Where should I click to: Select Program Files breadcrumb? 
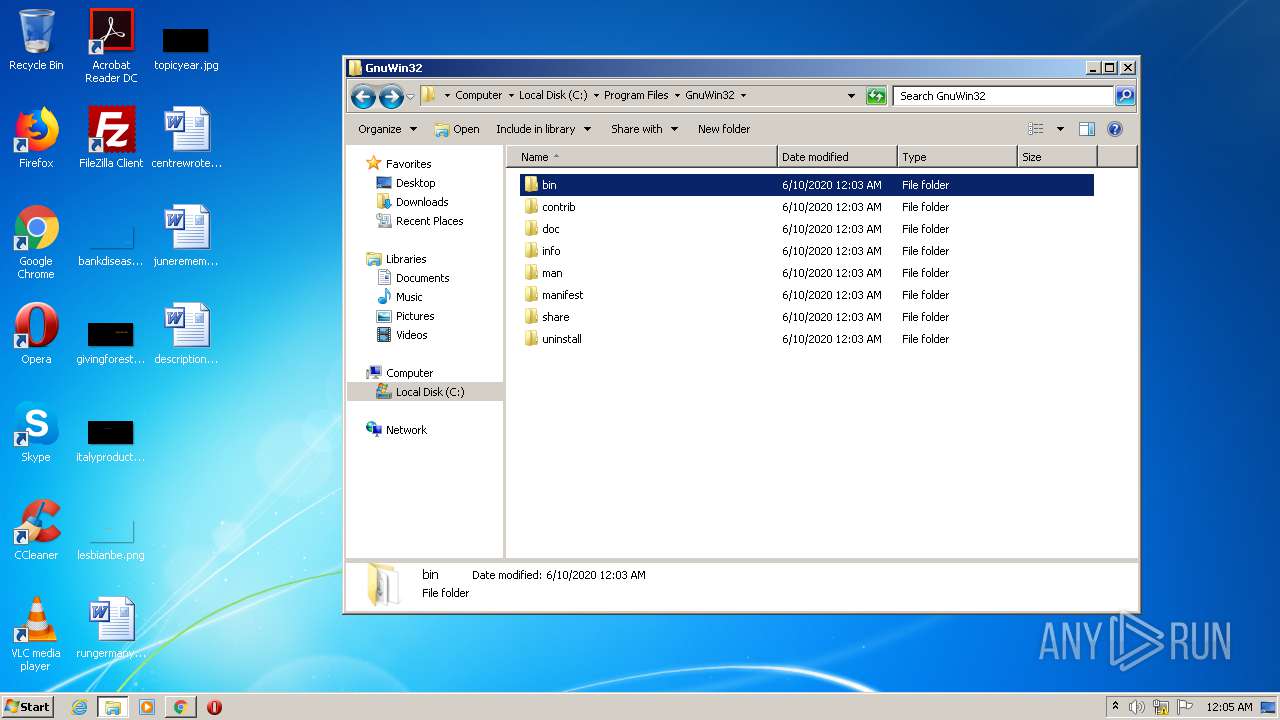pos(636,96)
